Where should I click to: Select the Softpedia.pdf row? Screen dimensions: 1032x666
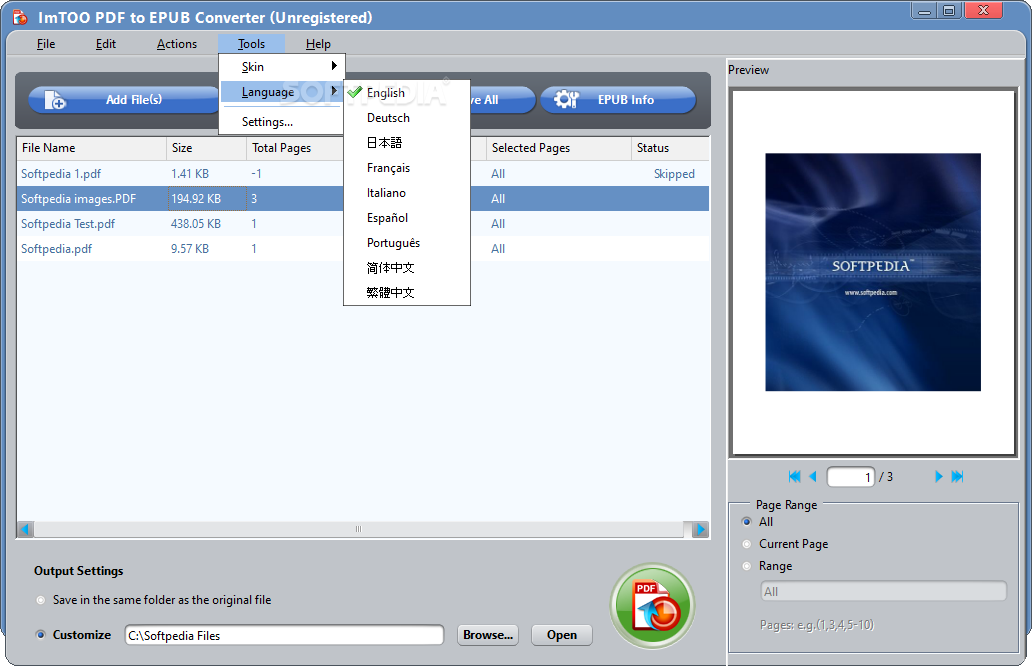point(363,249)
